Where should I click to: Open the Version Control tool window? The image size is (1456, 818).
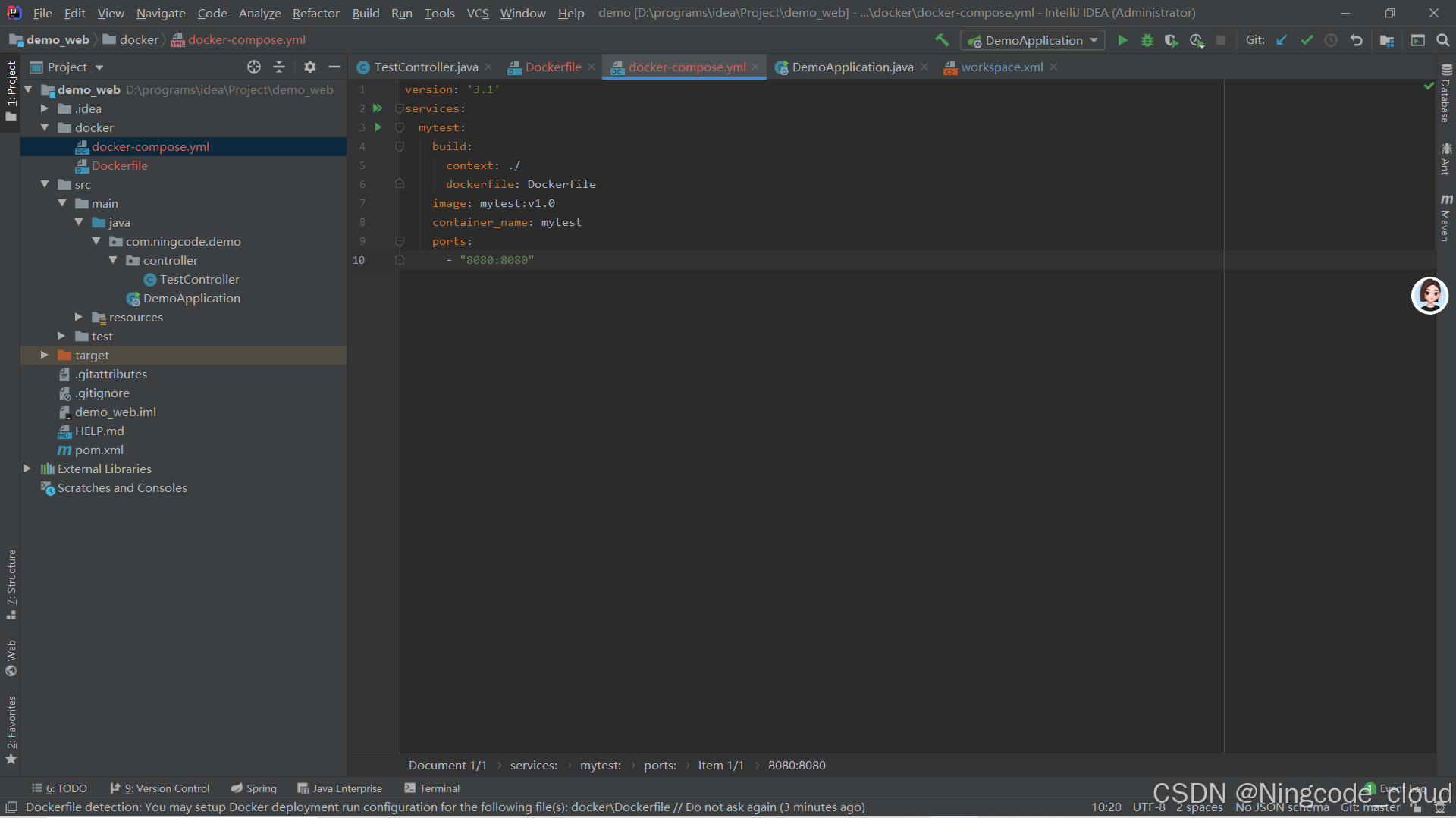coord(160,788)
